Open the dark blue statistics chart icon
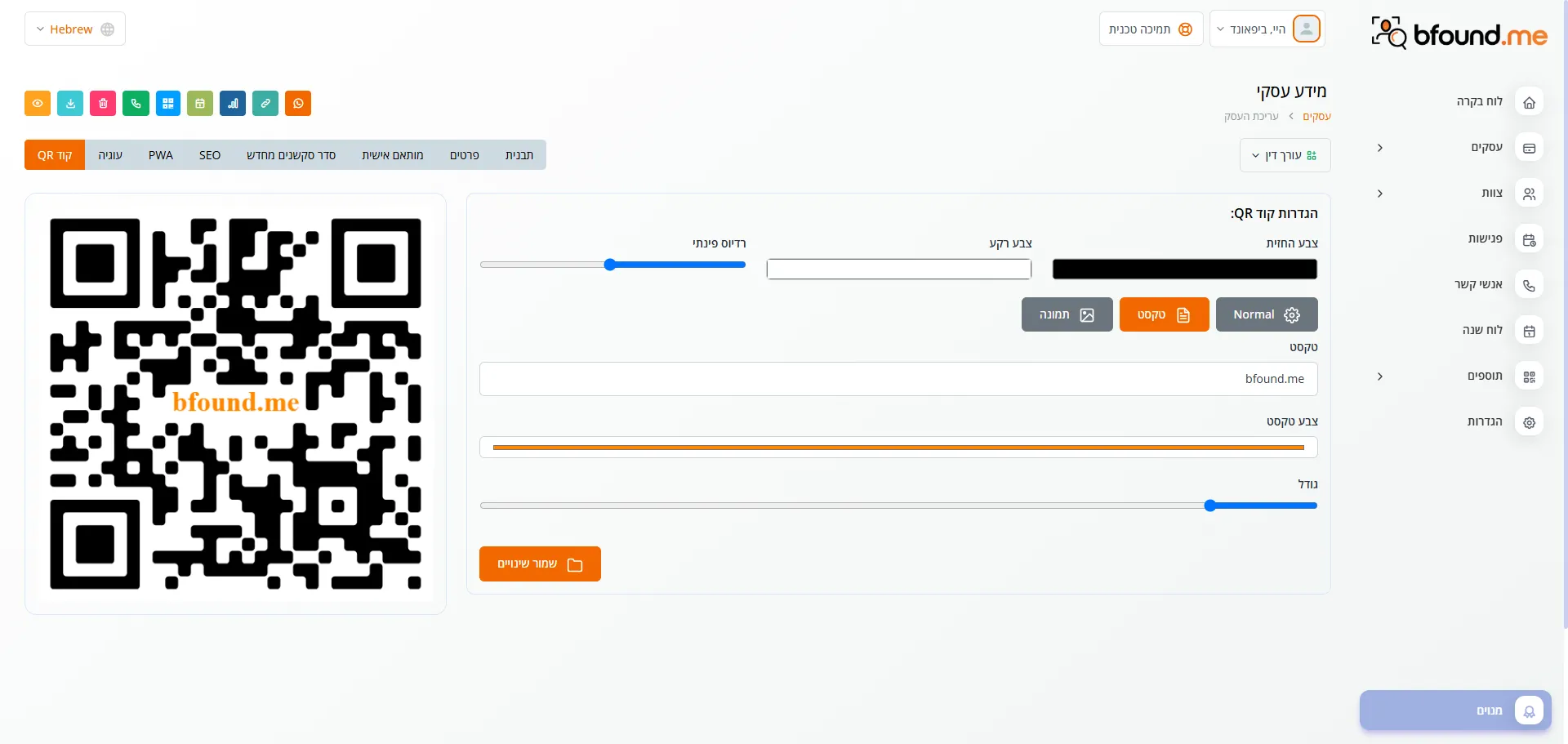Screen dimensions: 1568x744 (x=233, y=104)
